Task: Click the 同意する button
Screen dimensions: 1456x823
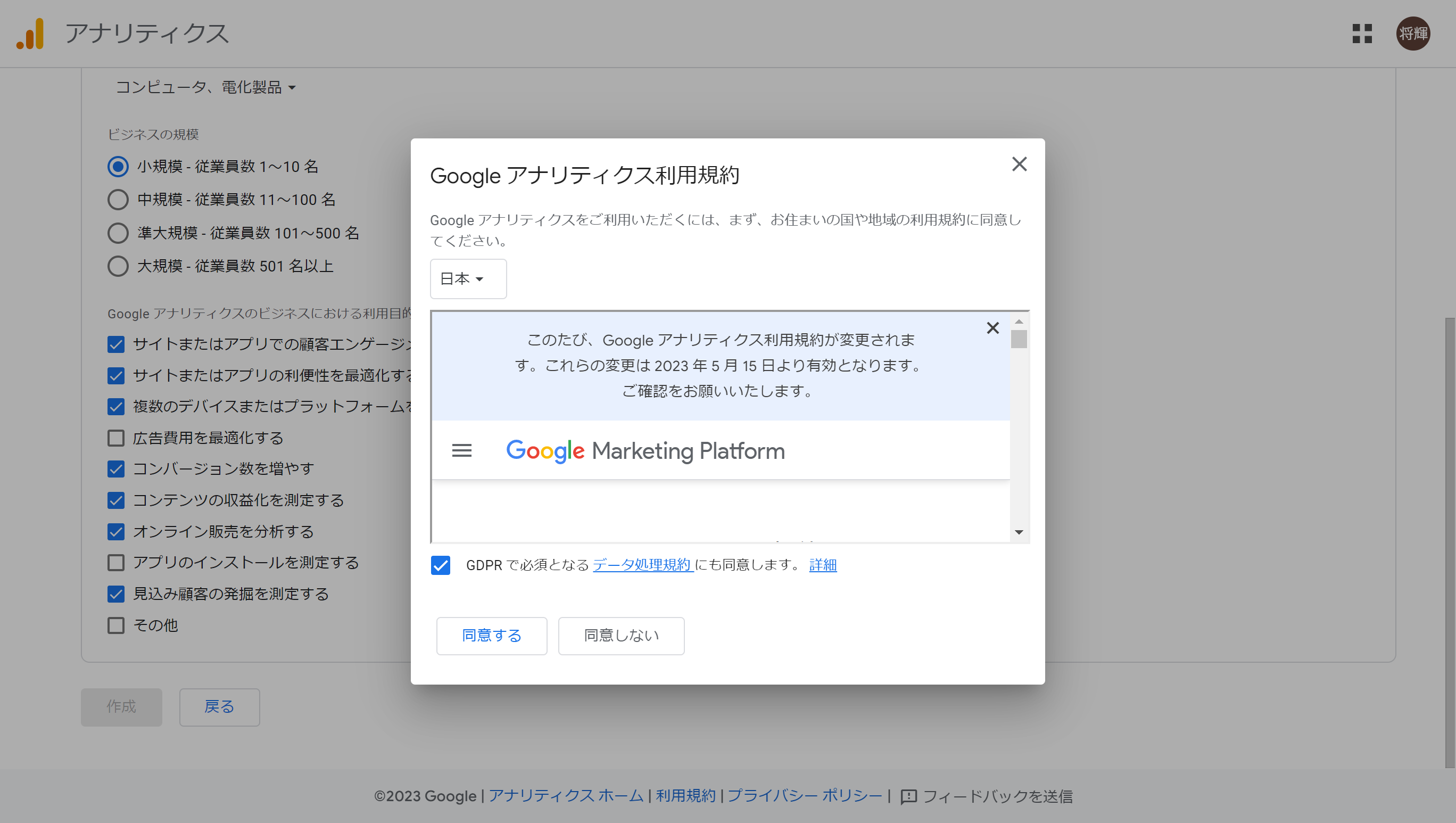Action: click(491, 636)
